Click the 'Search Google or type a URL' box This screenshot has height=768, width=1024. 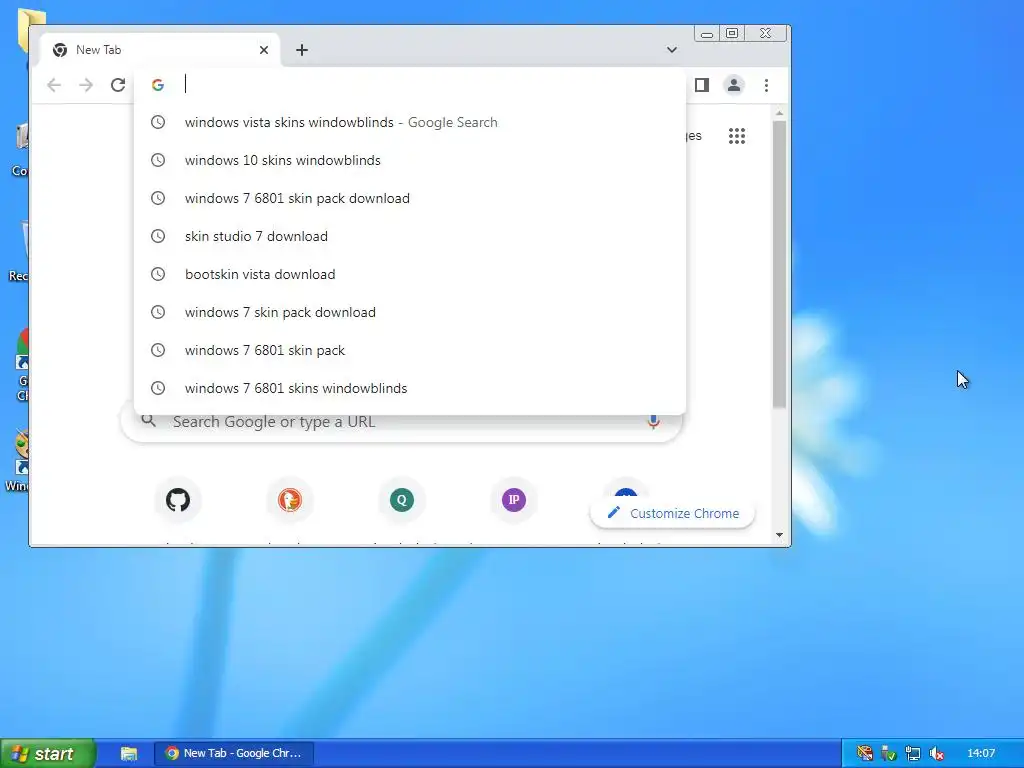(x=401, y=422)
